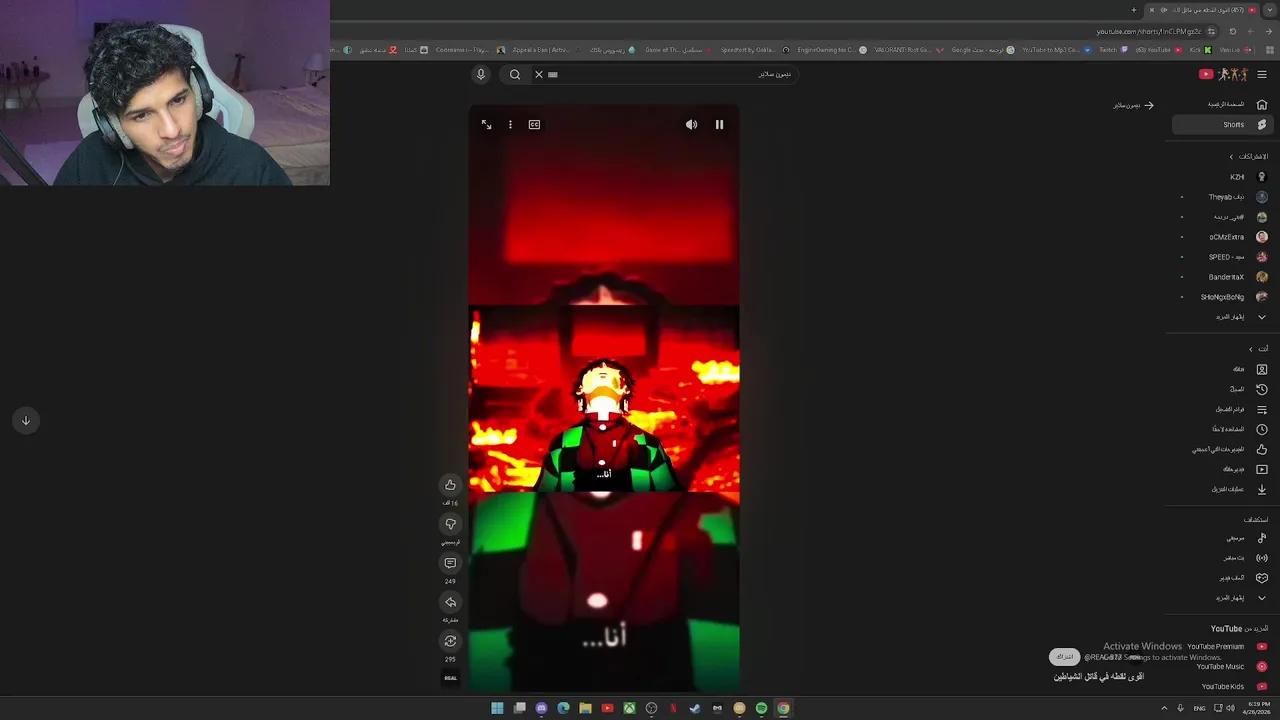Open a new browser tab
The height and width of the screenshot is (720, 1280).
(1134, 10)
